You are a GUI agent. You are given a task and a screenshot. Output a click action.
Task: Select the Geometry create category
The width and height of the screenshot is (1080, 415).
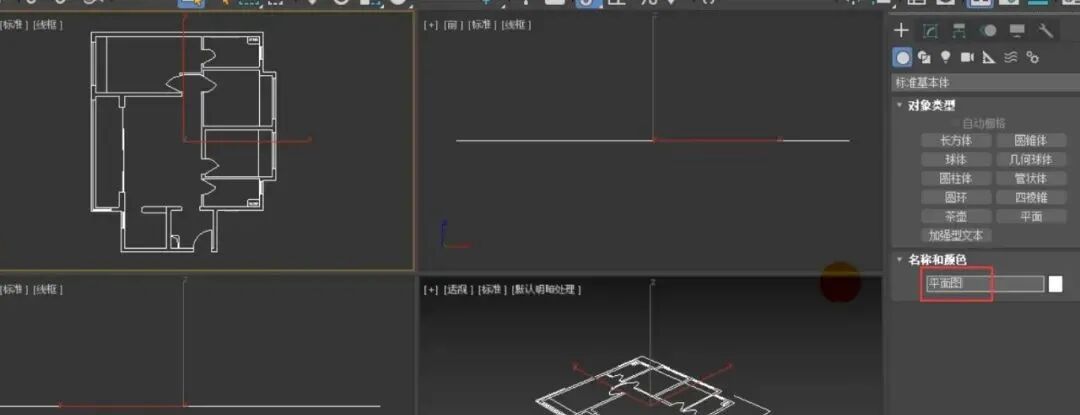[x=902, y=57]
